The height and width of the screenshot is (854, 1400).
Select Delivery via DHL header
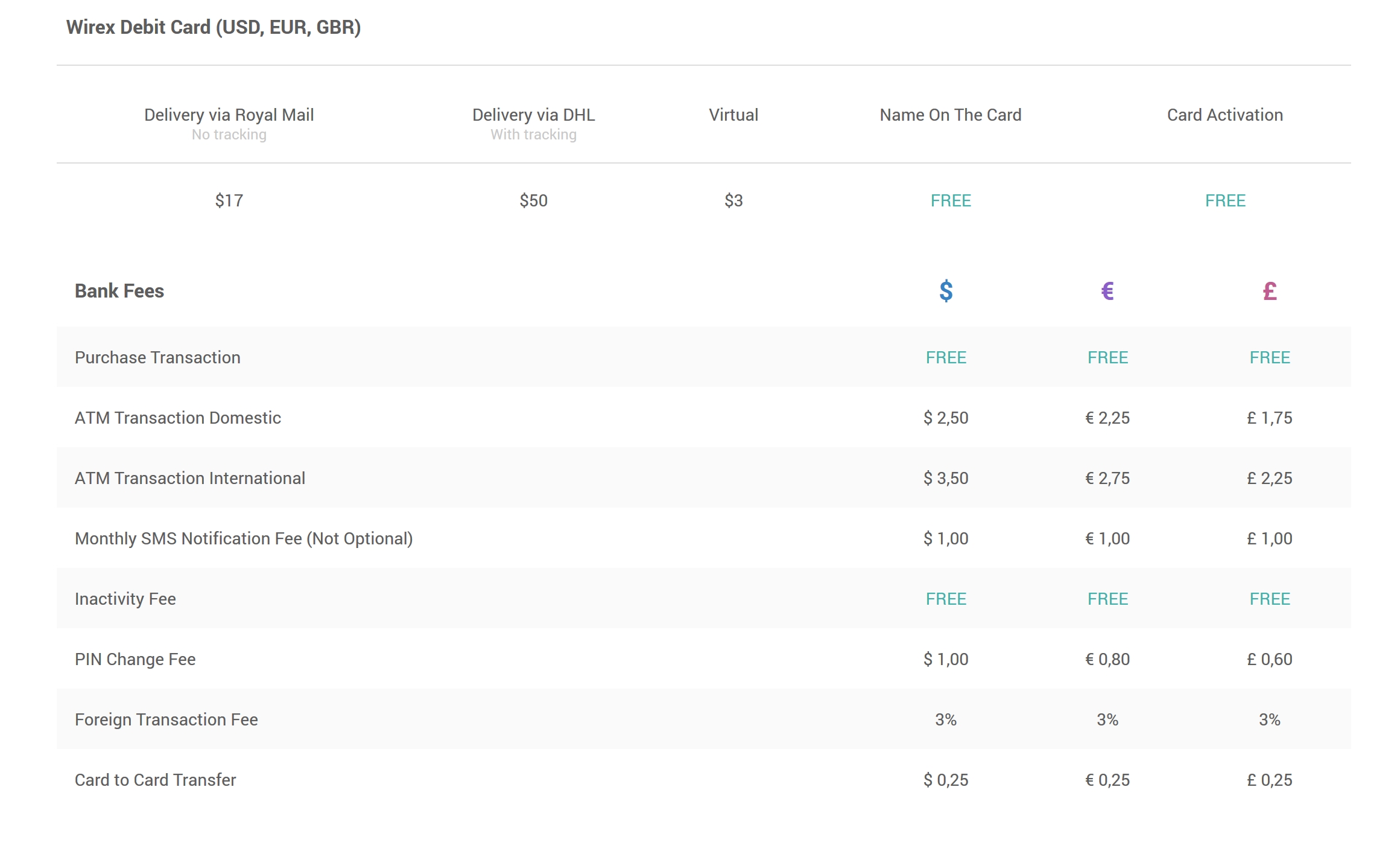click(x=534, y=115)
